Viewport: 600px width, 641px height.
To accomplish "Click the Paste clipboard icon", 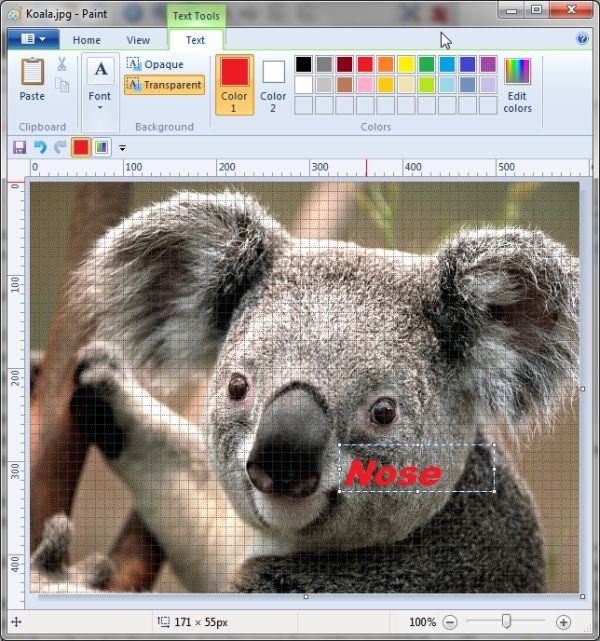I will pyautogui.click(x=32, y=71).
